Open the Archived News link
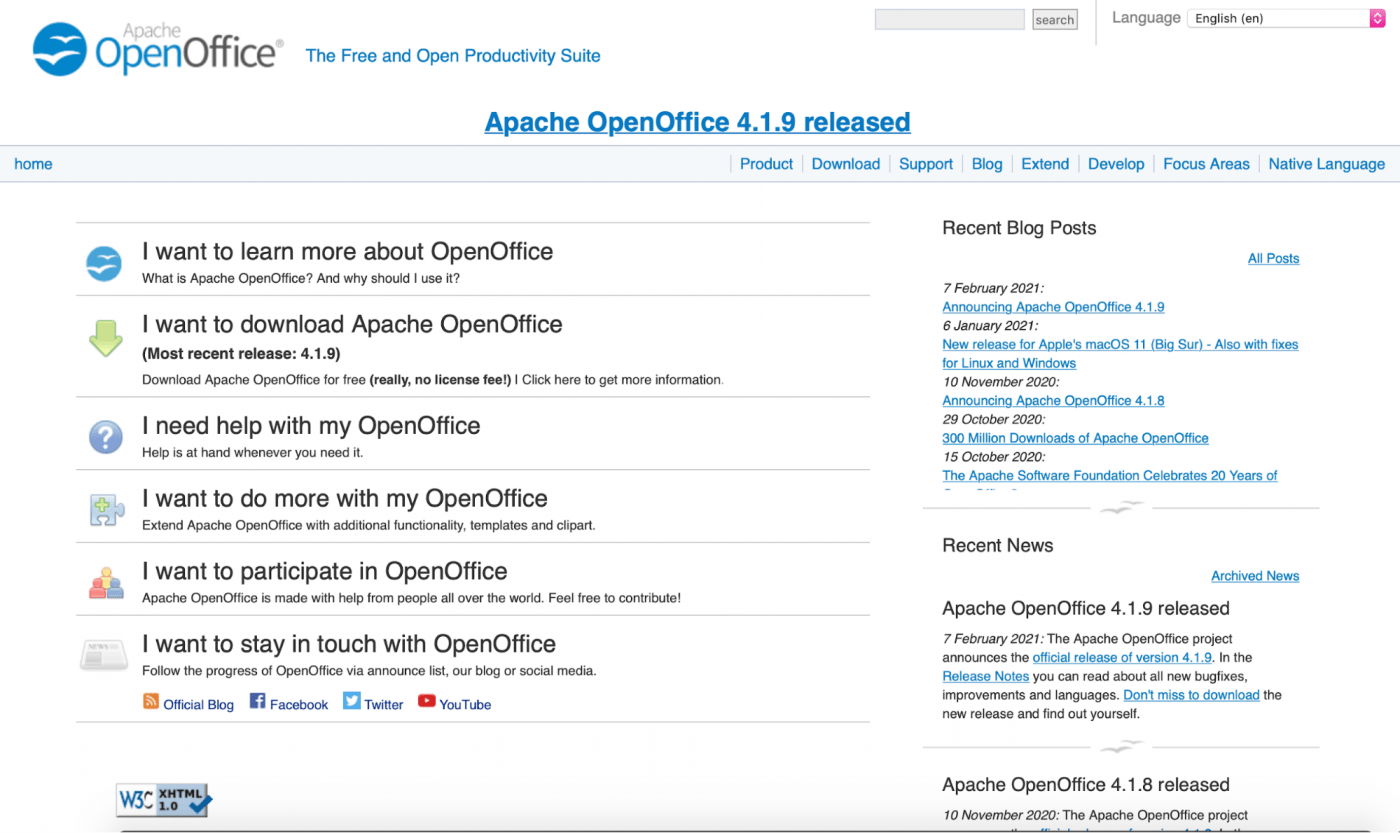The width and height of the screenshot is (1400, 833). click(1255, 576)
